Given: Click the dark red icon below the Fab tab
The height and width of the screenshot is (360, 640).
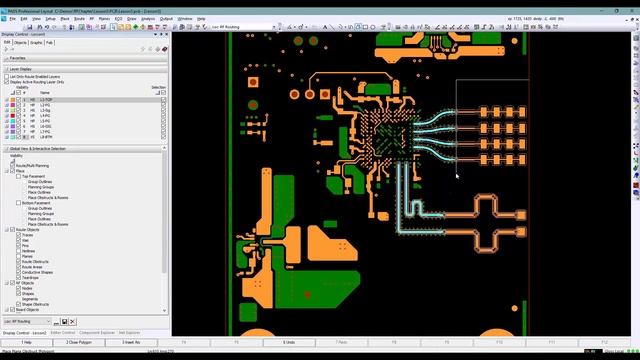Looking at the screenshot, I should coord(164,49).
